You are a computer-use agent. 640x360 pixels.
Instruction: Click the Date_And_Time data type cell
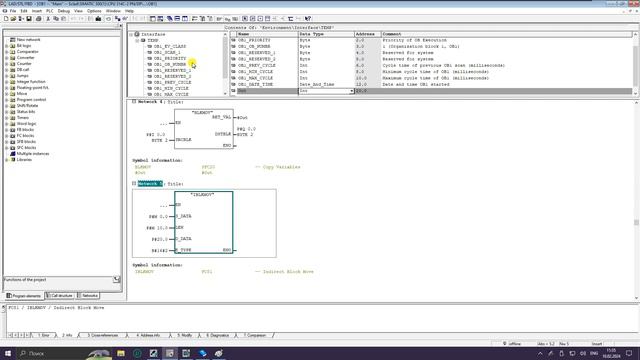pyautogui.click(x=326, y=84)
